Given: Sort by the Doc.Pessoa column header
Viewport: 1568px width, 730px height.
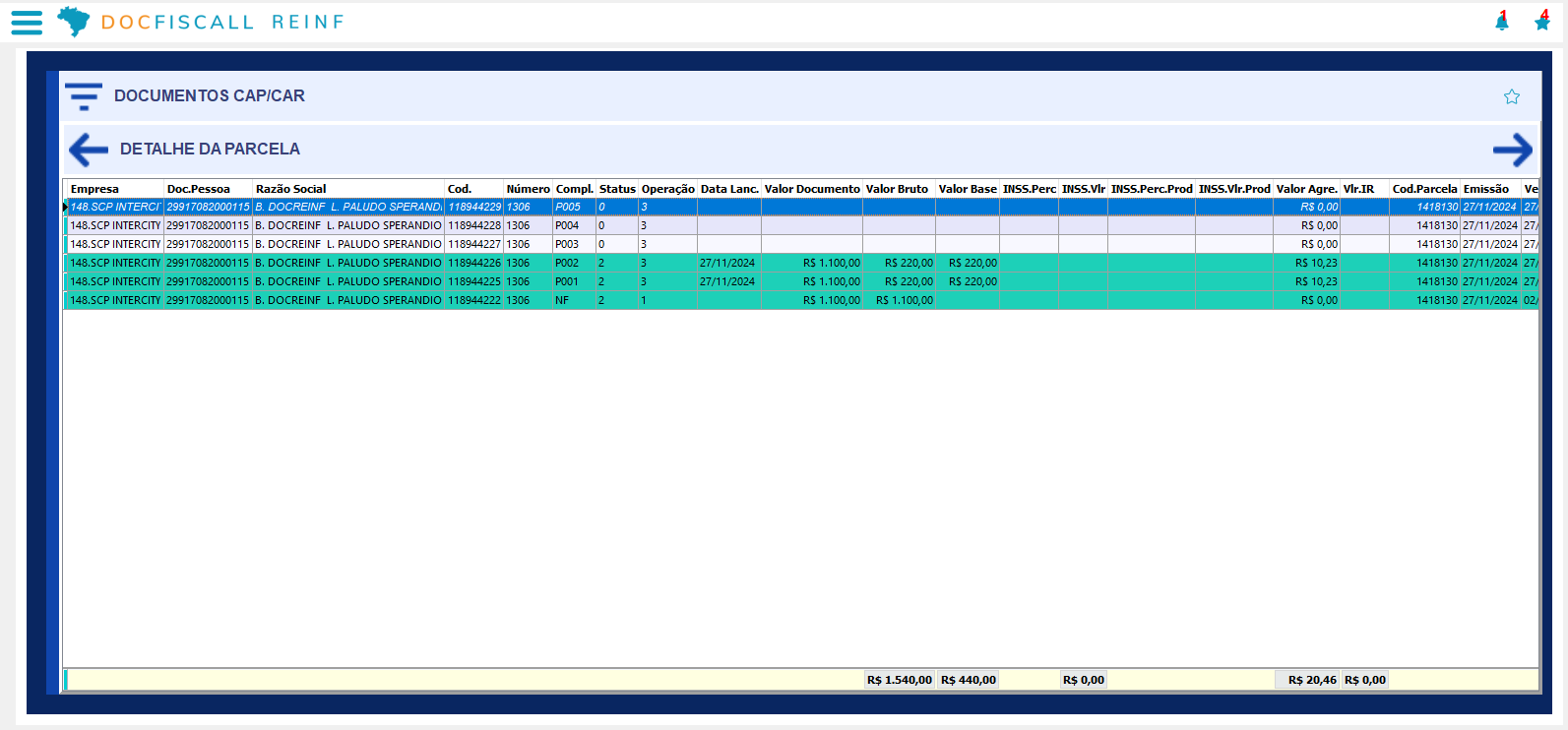Looking at the screenshot, I should click(x=208, y=189).
